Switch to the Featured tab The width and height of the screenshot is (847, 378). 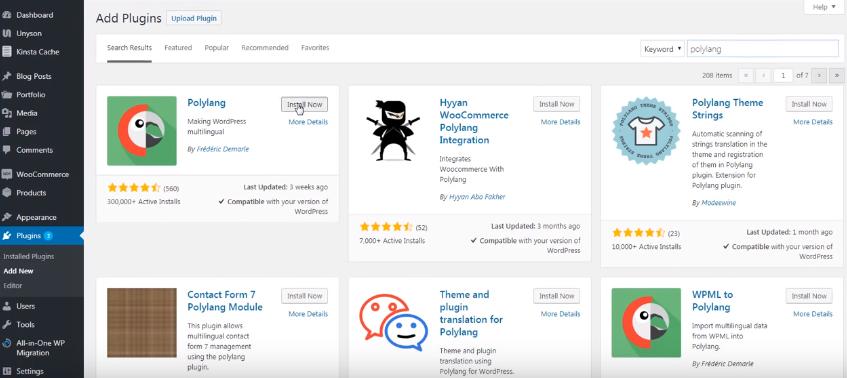coord(178,48)
